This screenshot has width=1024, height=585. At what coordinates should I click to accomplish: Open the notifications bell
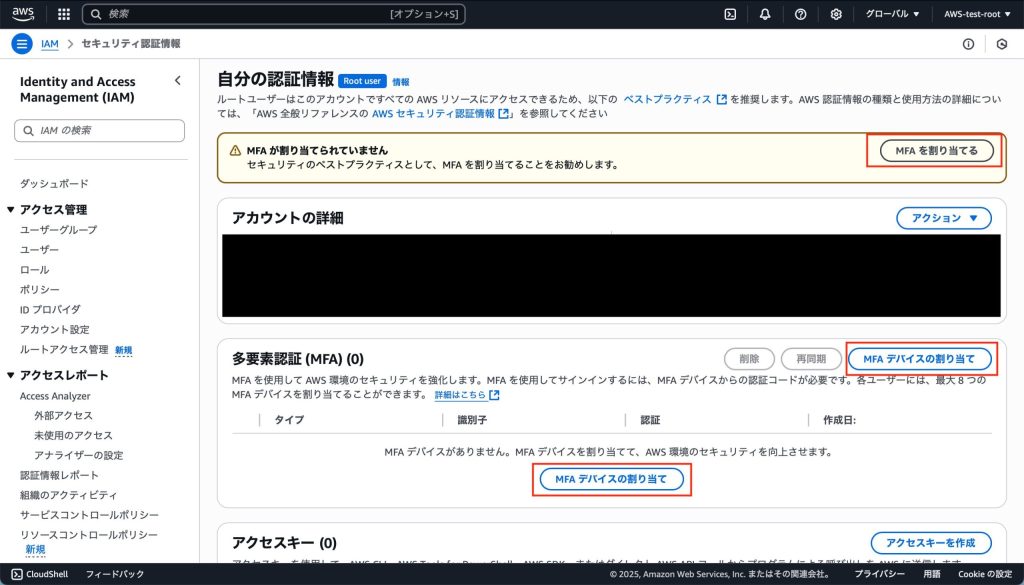click(765, 14)
